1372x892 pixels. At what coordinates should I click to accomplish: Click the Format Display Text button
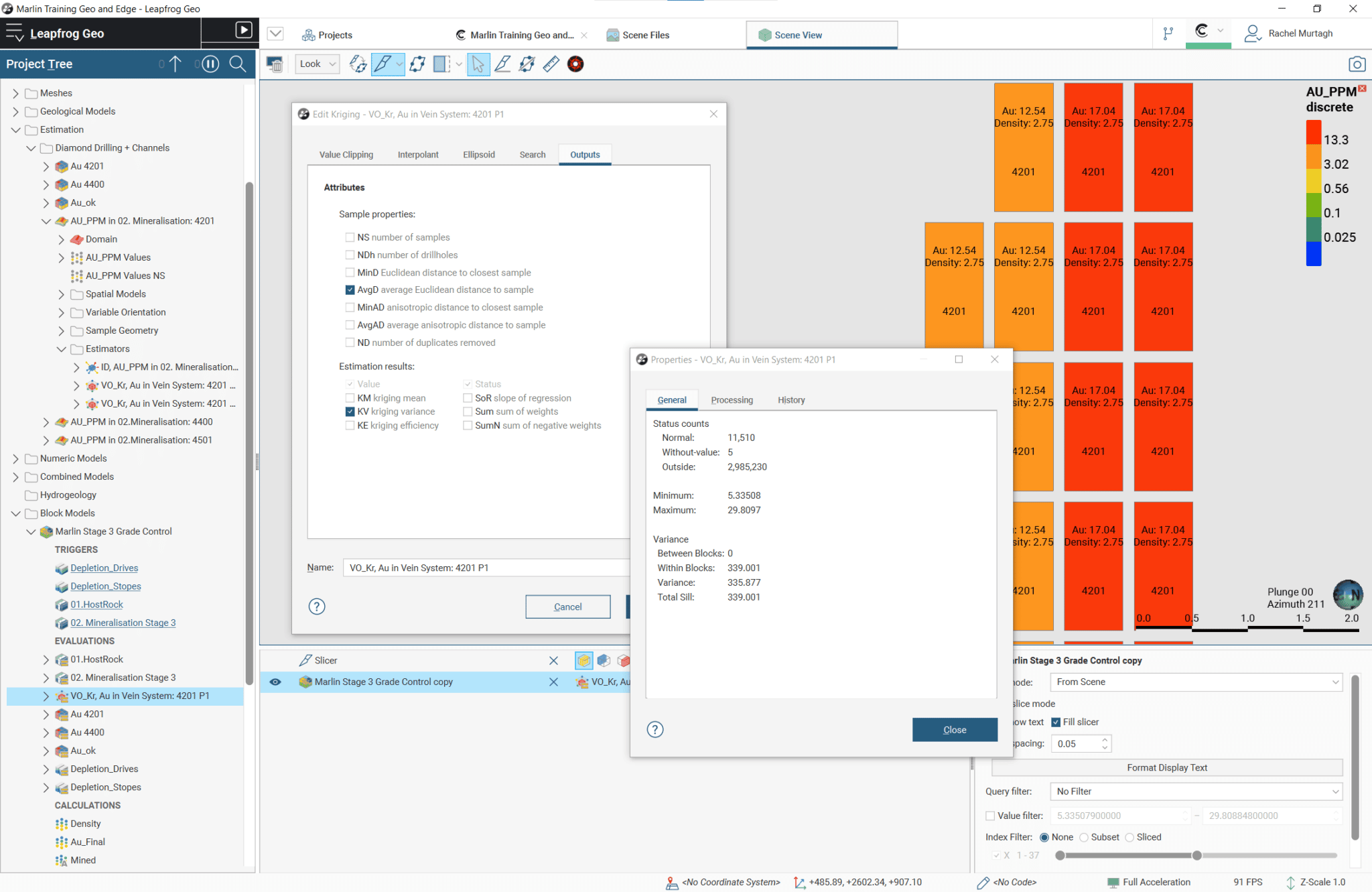1167,768
